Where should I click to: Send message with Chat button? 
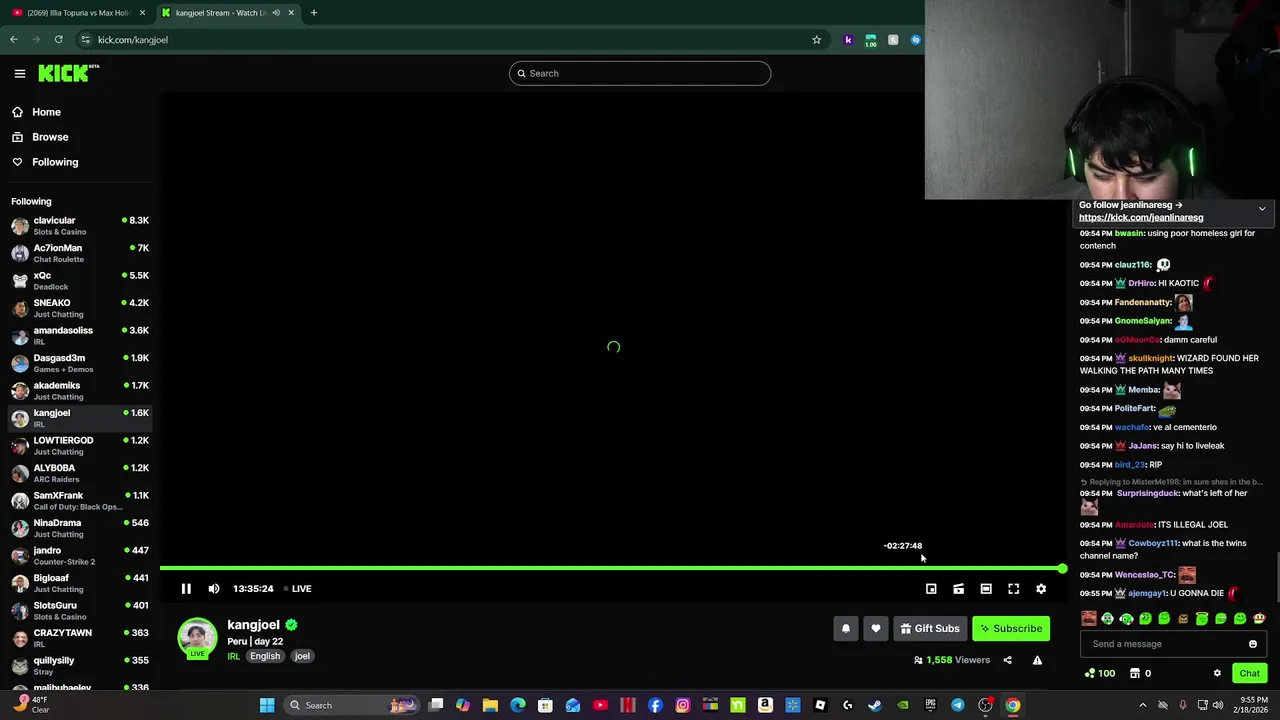click(x=1249, y=674)
